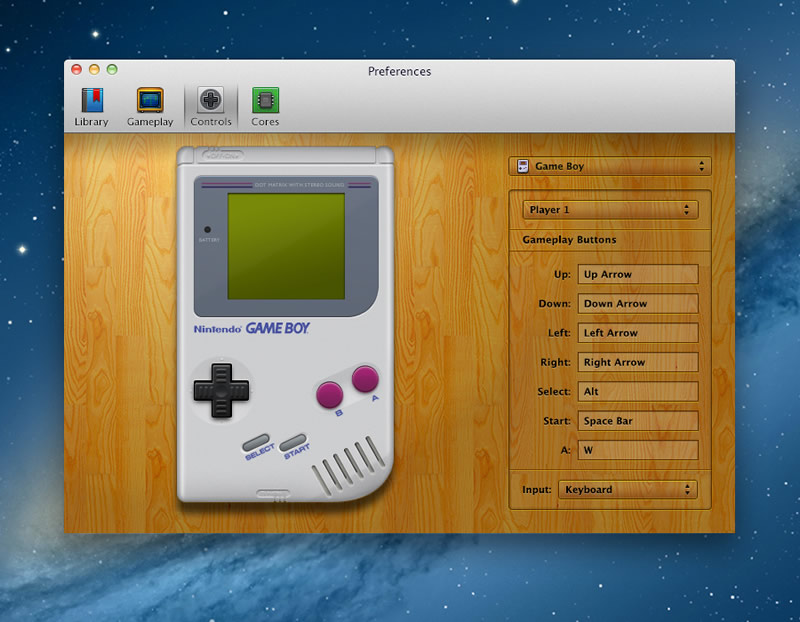Click the SELECT button on Game Boy
The image size is (800, 622).
(x=256, y=442)
